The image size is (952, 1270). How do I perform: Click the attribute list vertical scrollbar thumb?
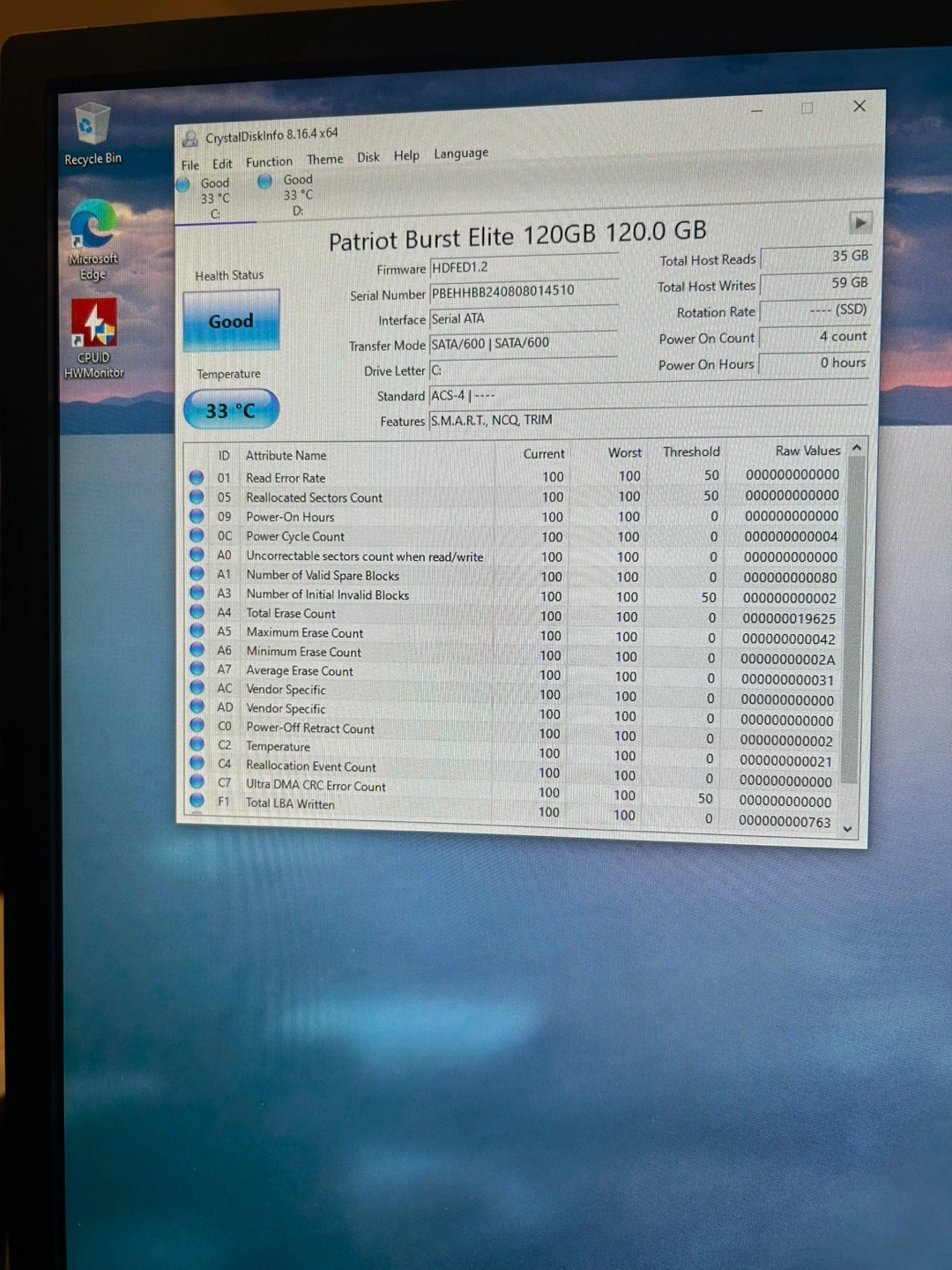point(852,620)
